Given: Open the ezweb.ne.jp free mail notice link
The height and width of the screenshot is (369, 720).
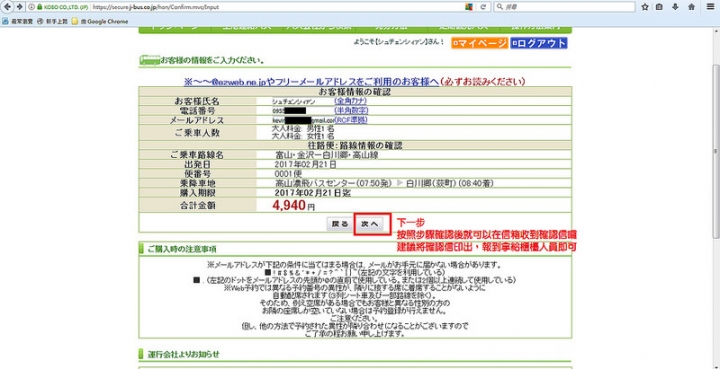Looking at the screenshot, I should click(312, 82).
